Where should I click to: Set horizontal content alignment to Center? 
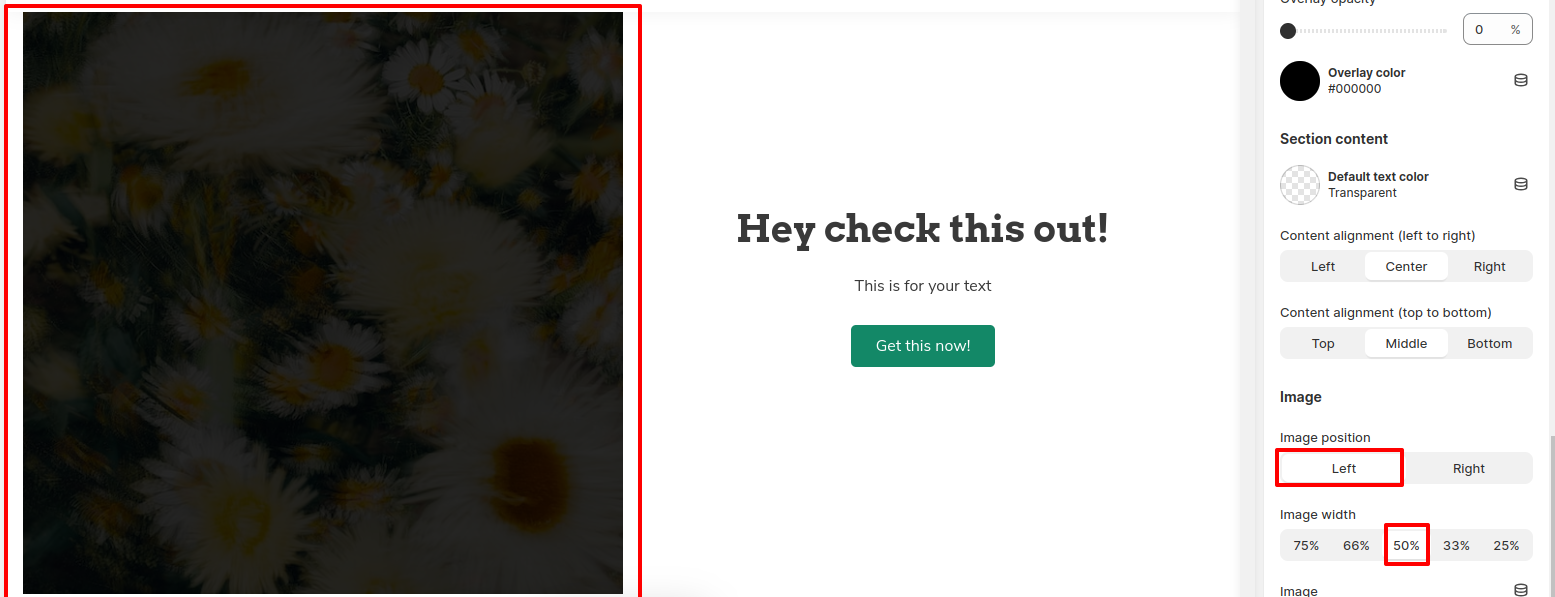point(1406,266)
